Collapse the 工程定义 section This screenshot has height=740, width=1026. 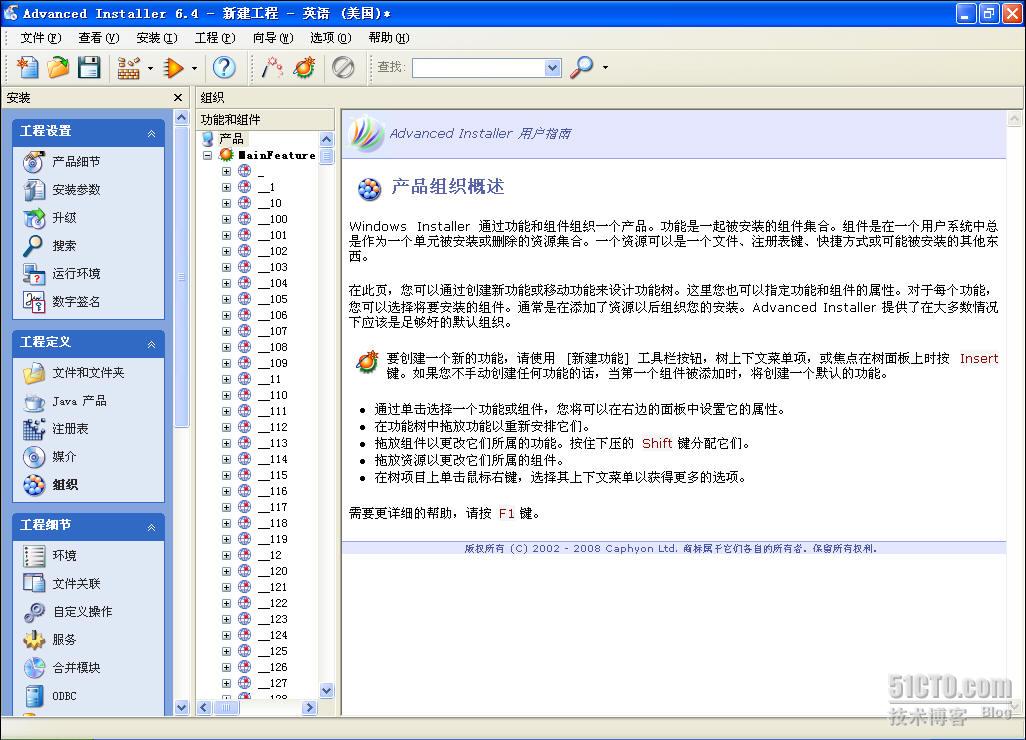coord(151,344)
